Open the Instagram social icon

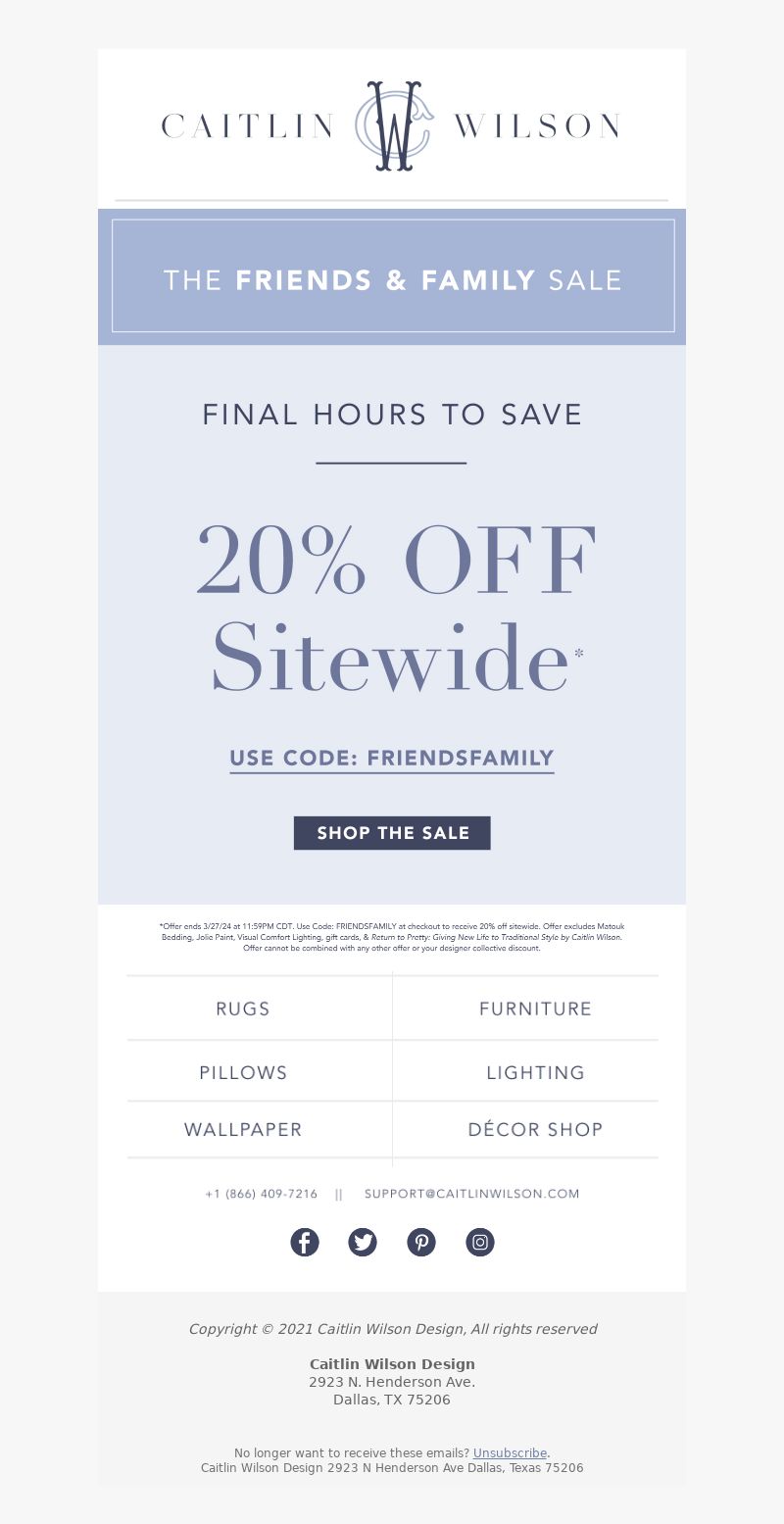(480, 1242)
